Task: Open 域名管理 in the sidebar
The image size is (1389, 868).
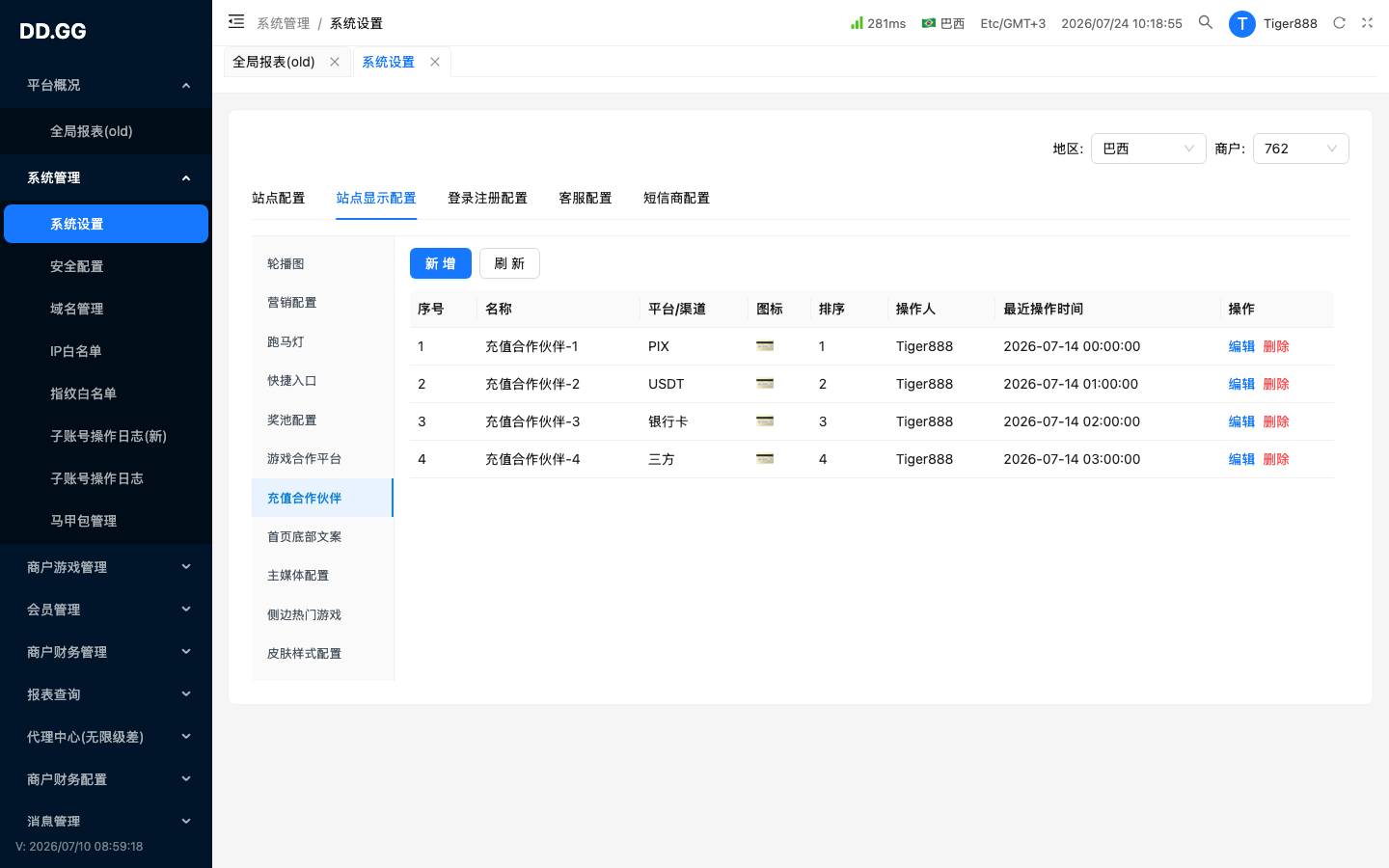Action: [106, 309]
